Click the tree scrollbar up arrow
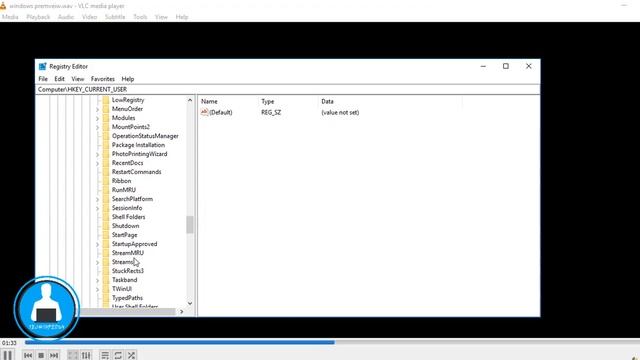640x360 pixels. 190,100
